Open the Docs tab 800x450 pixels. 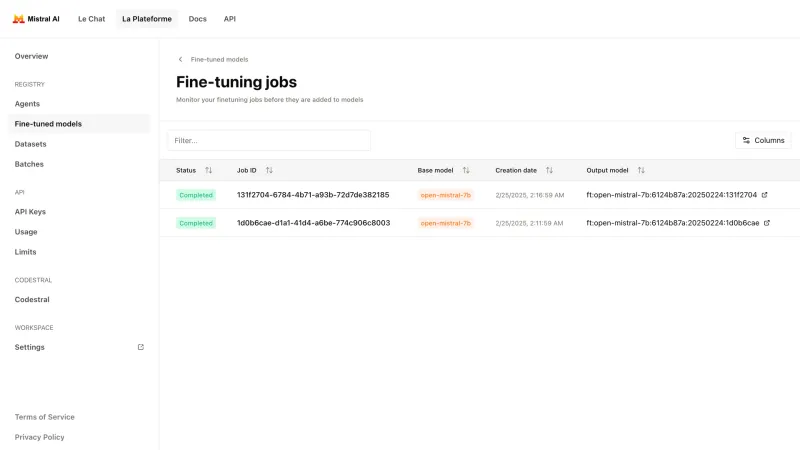click(197, 19)
